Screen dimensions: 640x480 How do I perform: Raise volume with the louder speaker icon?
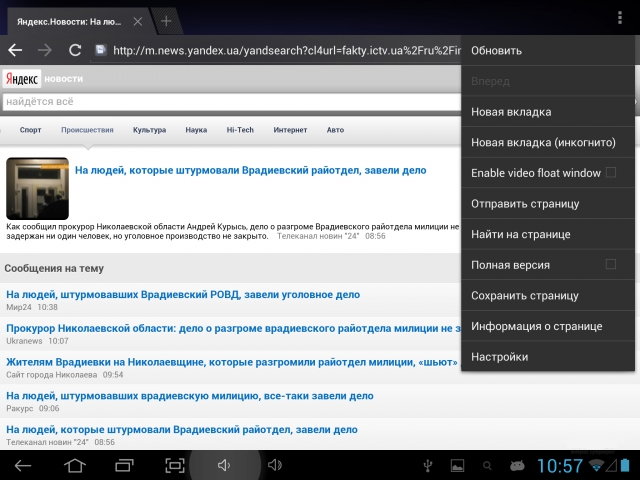pyautogui.click(x=274, y=465)
